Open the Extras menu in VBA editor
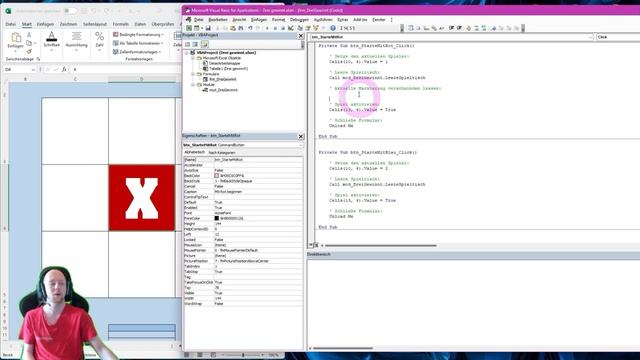The height and width of the screenshot is (360, 640). [343, 20]
